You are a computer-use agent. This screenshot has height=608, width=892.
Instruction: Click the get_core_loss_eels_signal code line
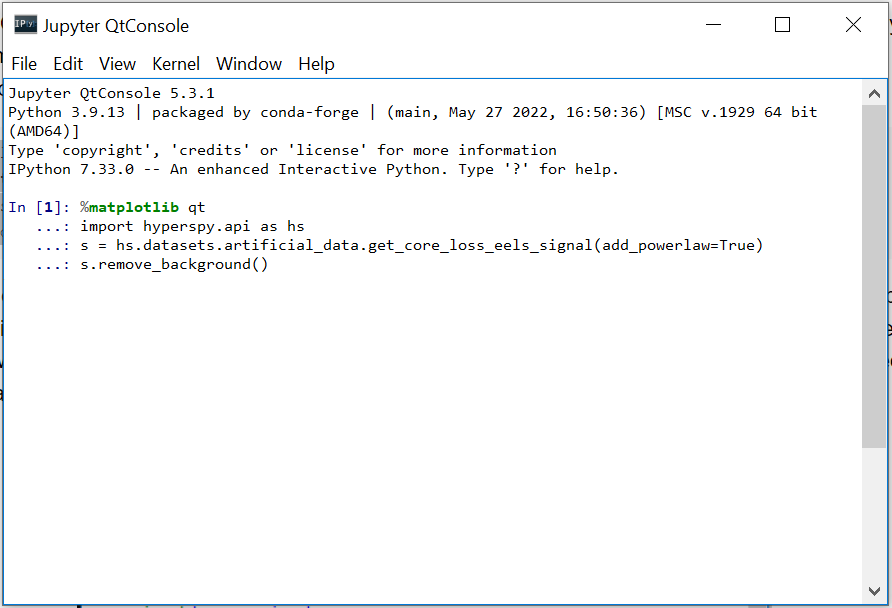click(420, 246)
